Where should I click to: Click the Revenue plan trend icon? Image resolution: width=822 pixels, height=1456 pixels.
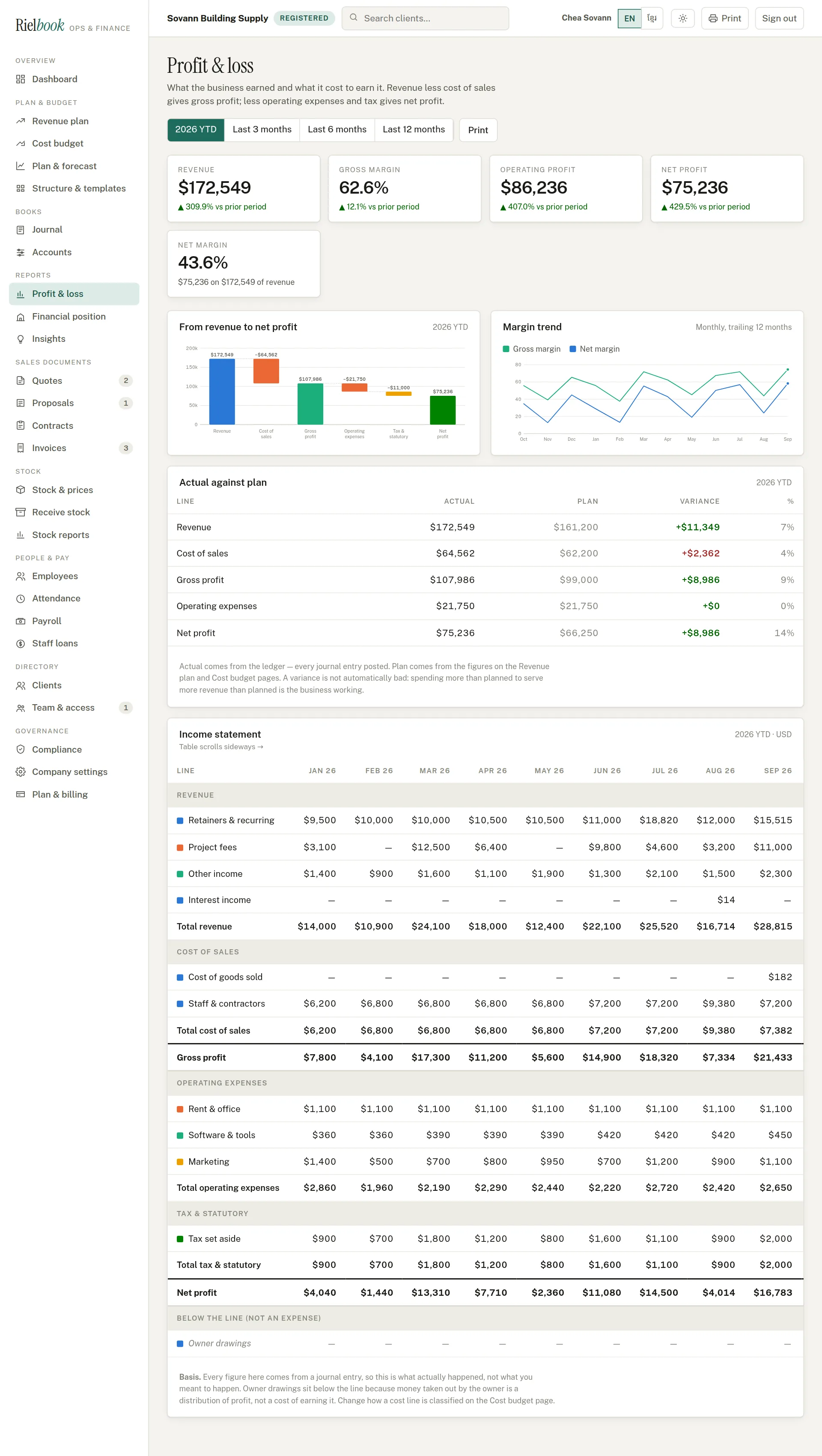coord(21,121)
